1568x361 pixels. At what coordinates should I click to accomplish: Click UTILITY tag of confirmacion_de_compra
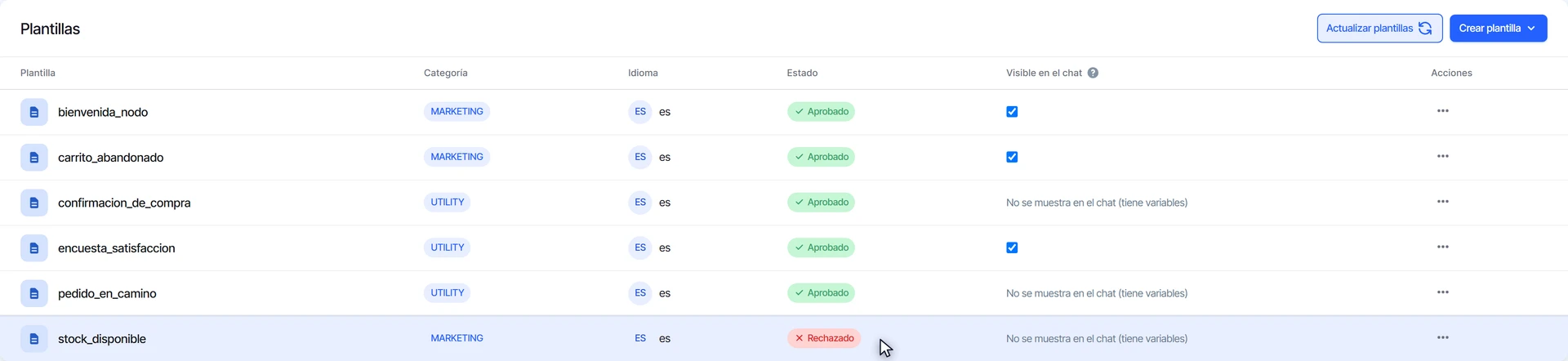coord(448,203)
